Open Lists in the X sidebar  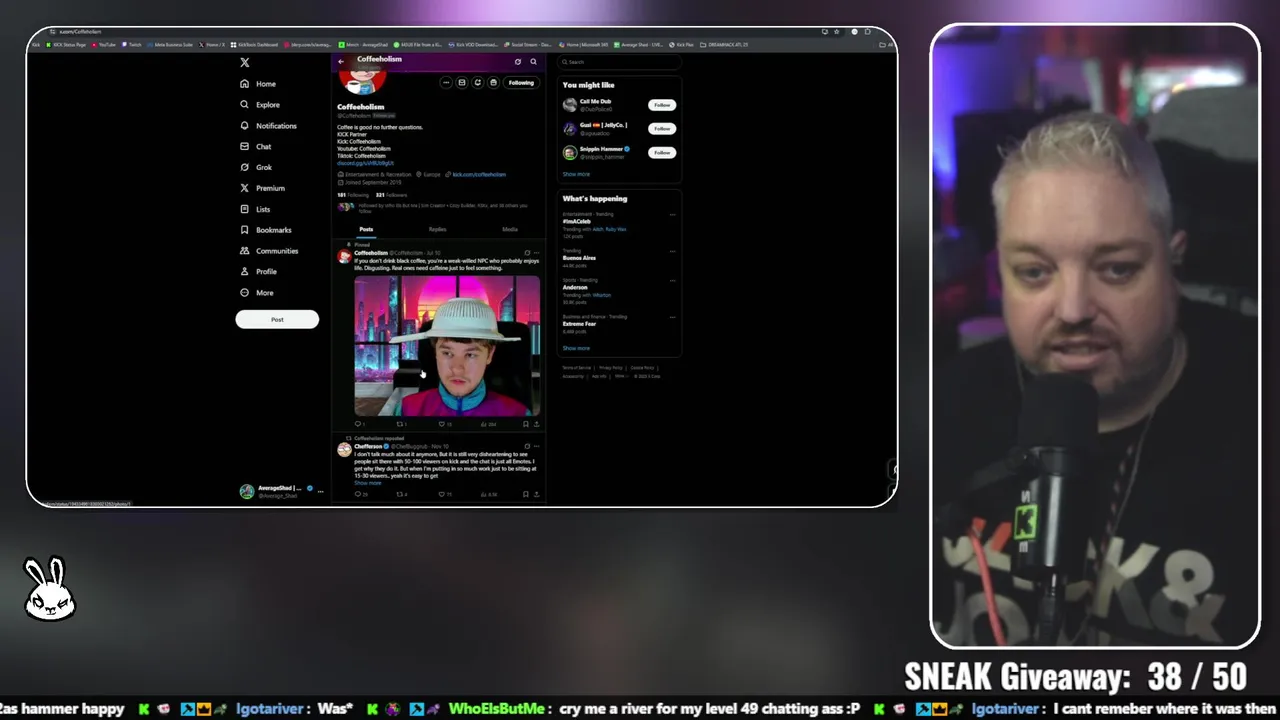click(255, 209)
